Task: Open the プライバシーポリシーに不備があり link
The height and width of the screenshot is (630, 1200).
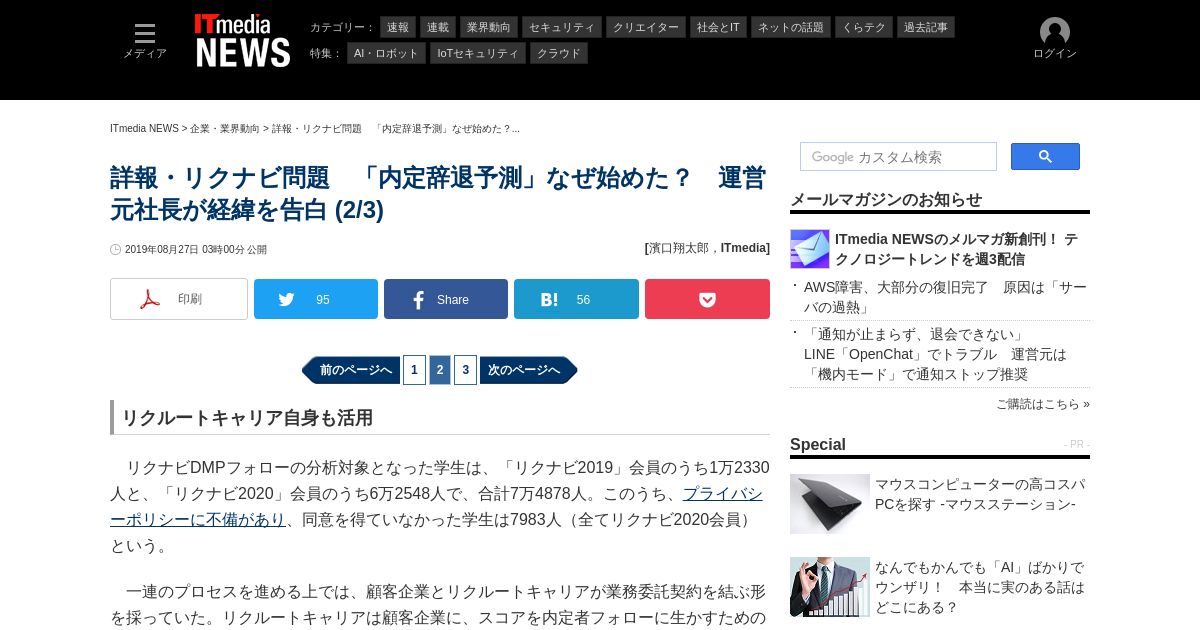Action: pyautogui.click(x=436, y=506)
